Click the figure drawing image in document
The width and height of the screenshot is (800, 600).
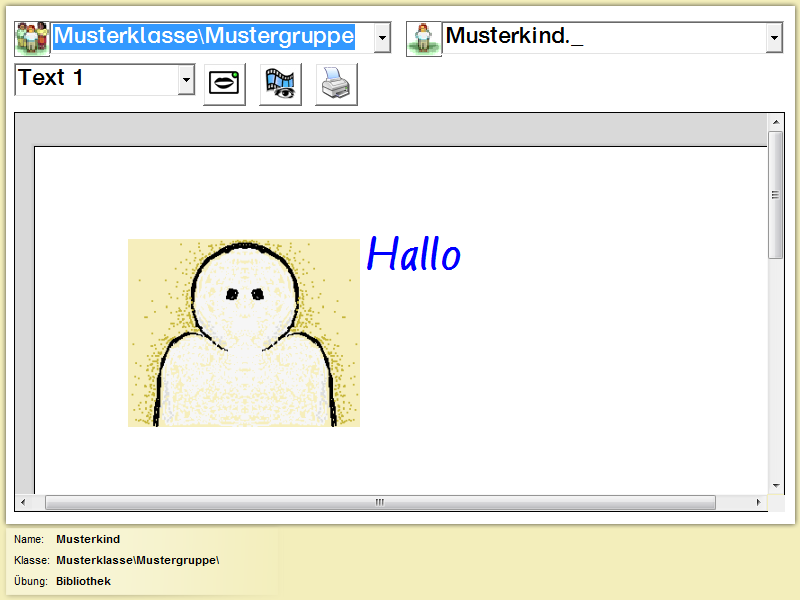click(244, 333)
